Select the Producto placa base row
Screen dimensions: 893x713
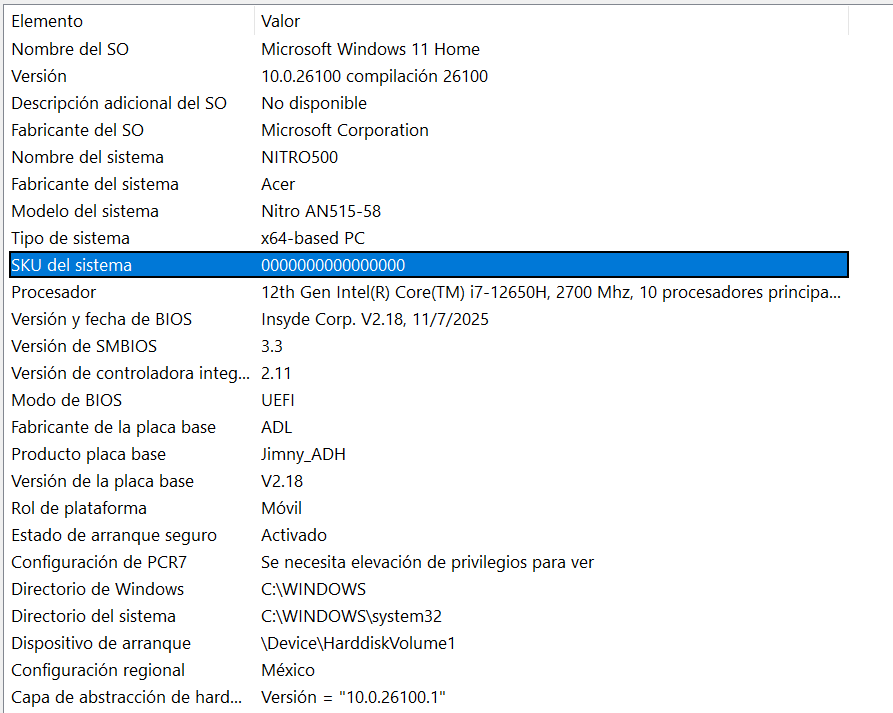point(429,454)
